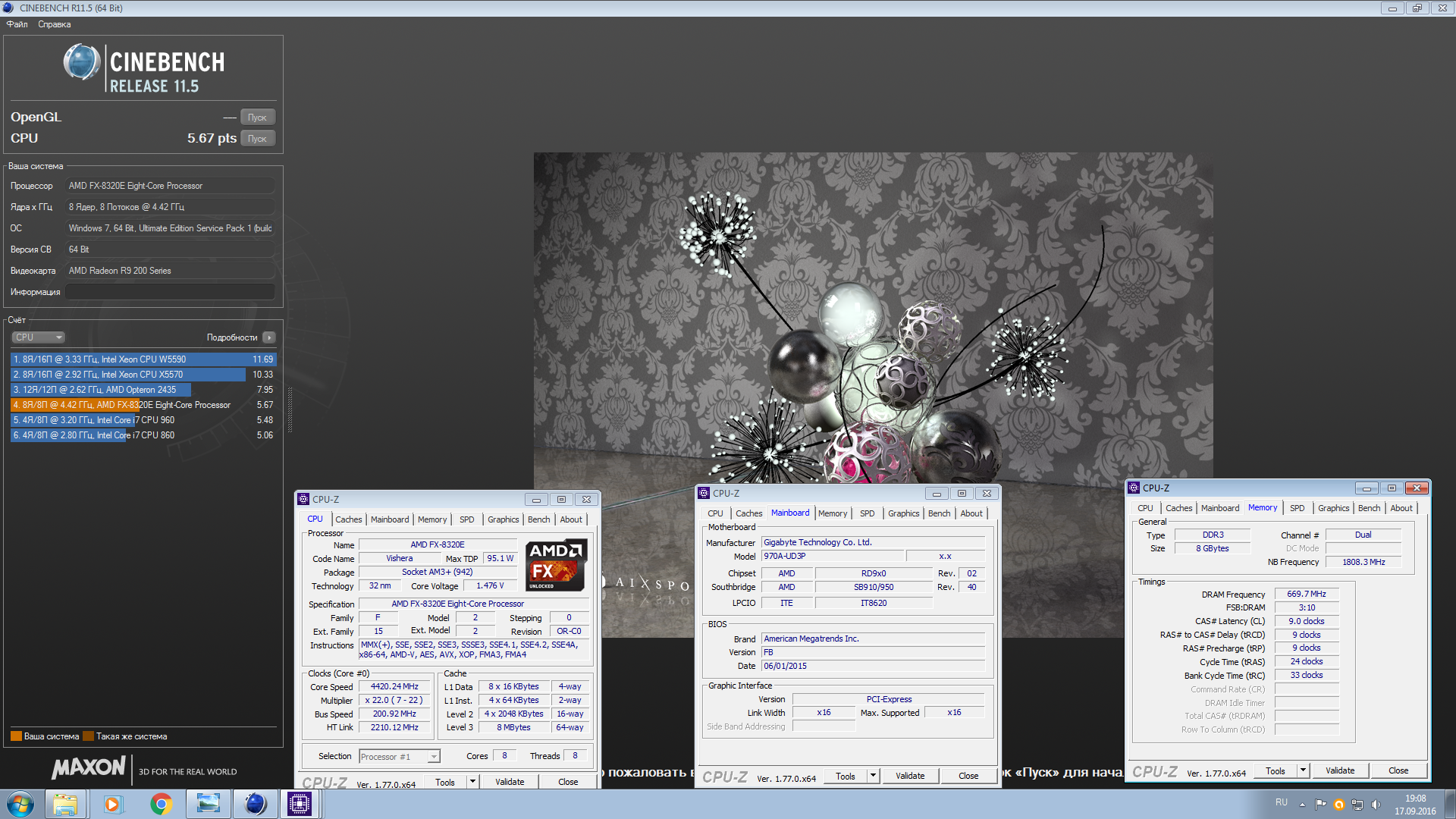Open Tools dropdown arrow in Mainboard window
The width and height of the screenshot is (1456, 819).
click(x=873, y=776)
